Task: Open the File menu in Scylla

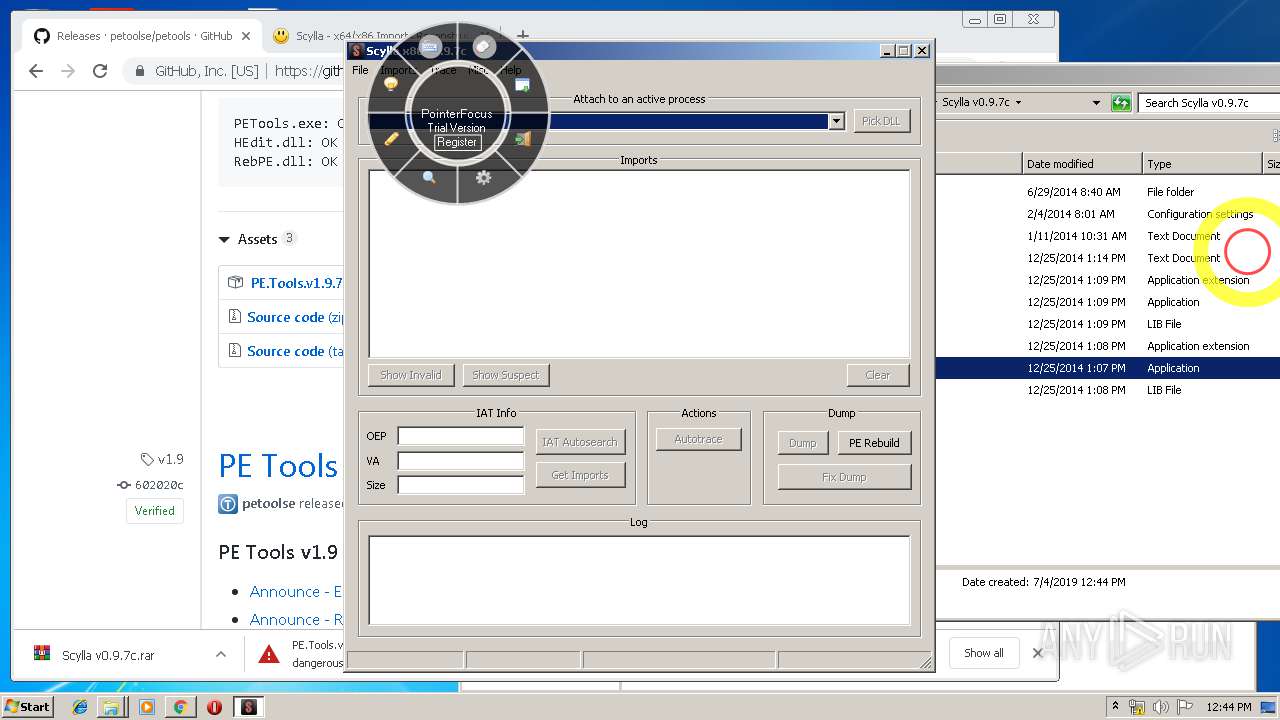Action: [x=360, y=70]
